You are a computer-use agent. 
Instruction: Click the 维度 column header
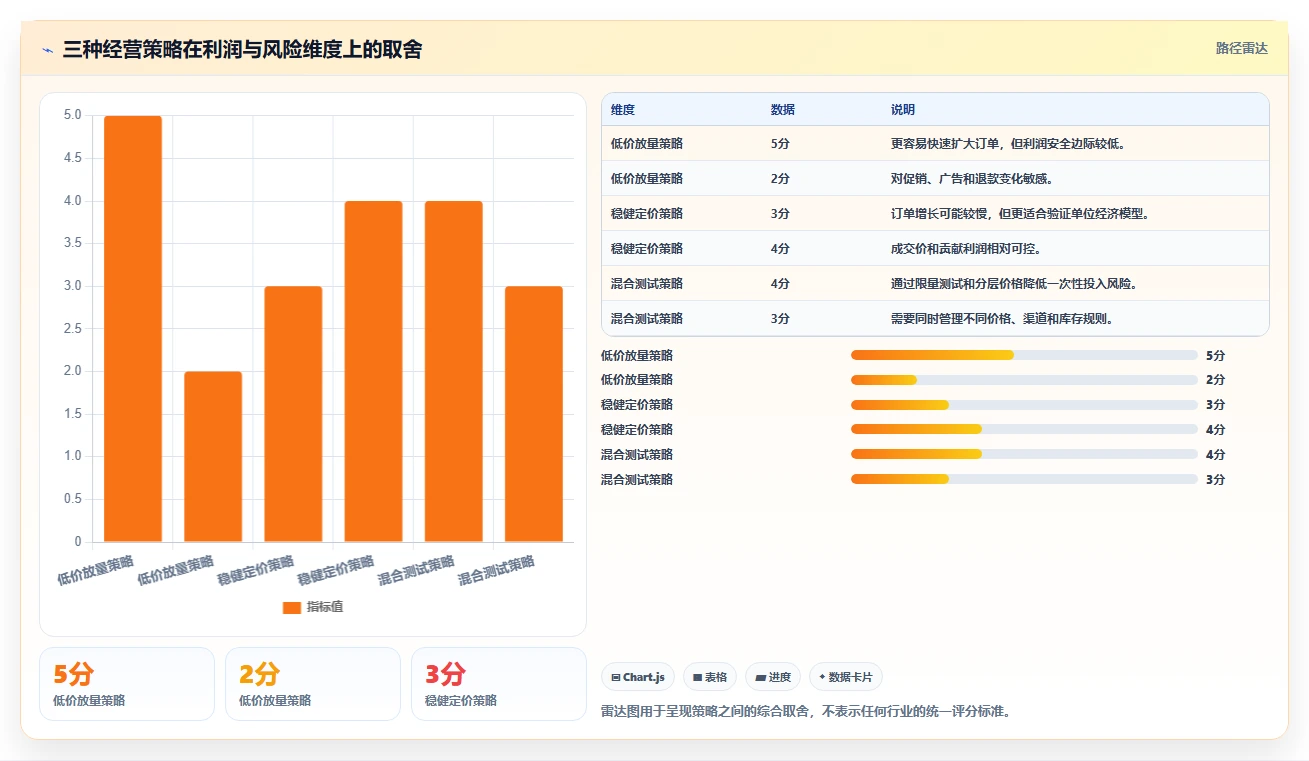point(623,110)
